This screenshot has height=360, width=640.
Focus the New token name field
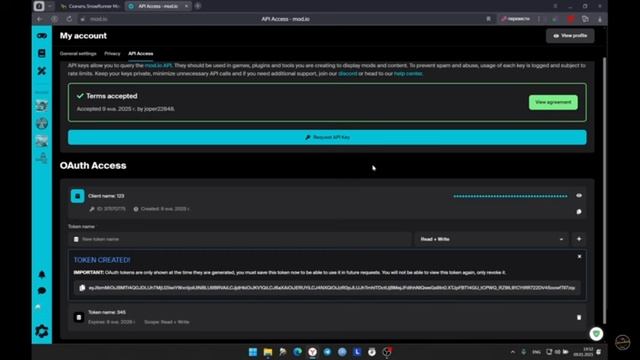tap(240, 239)
